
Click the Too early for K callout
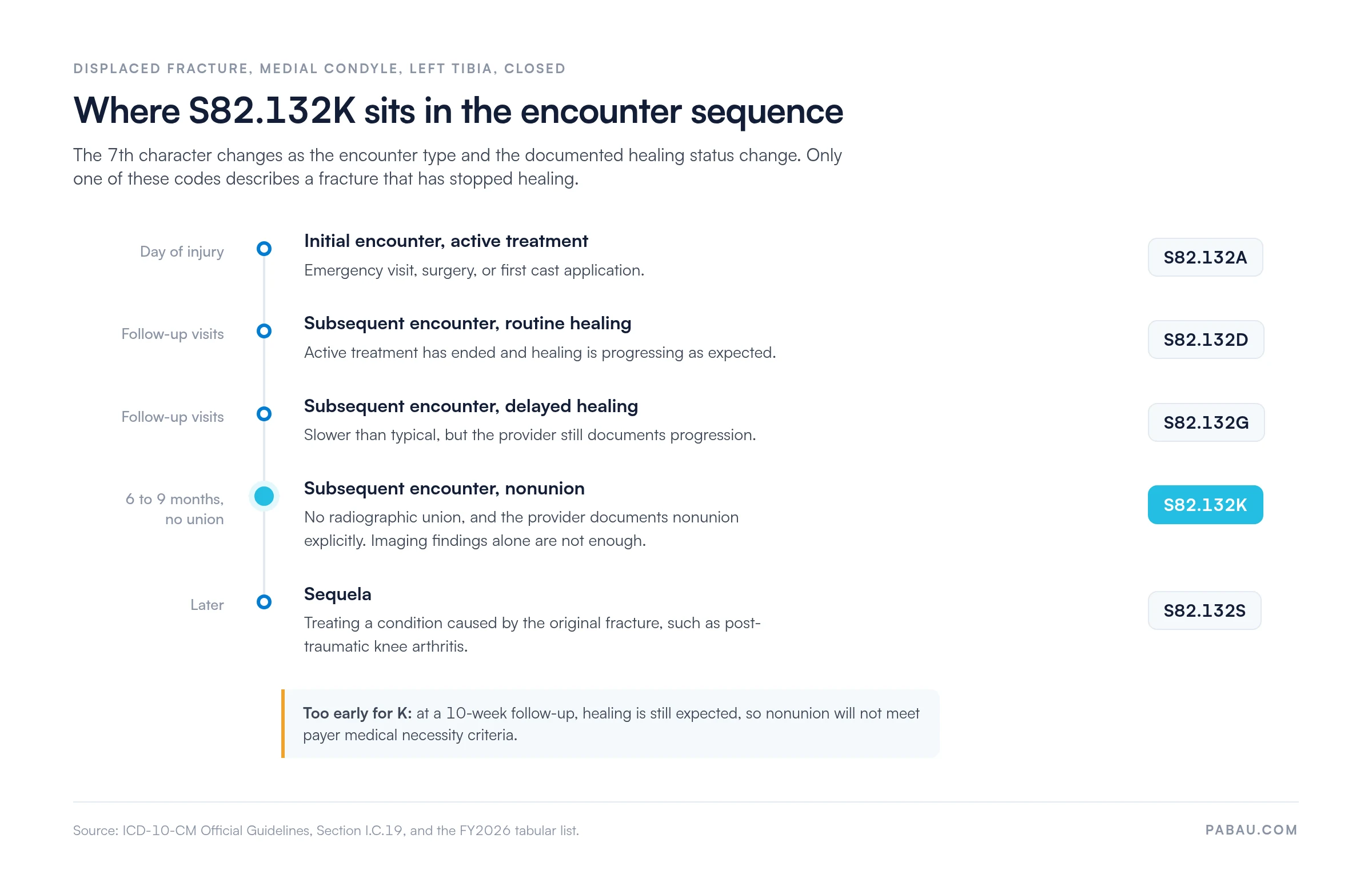pyautogui.click(x=611, y=724)
